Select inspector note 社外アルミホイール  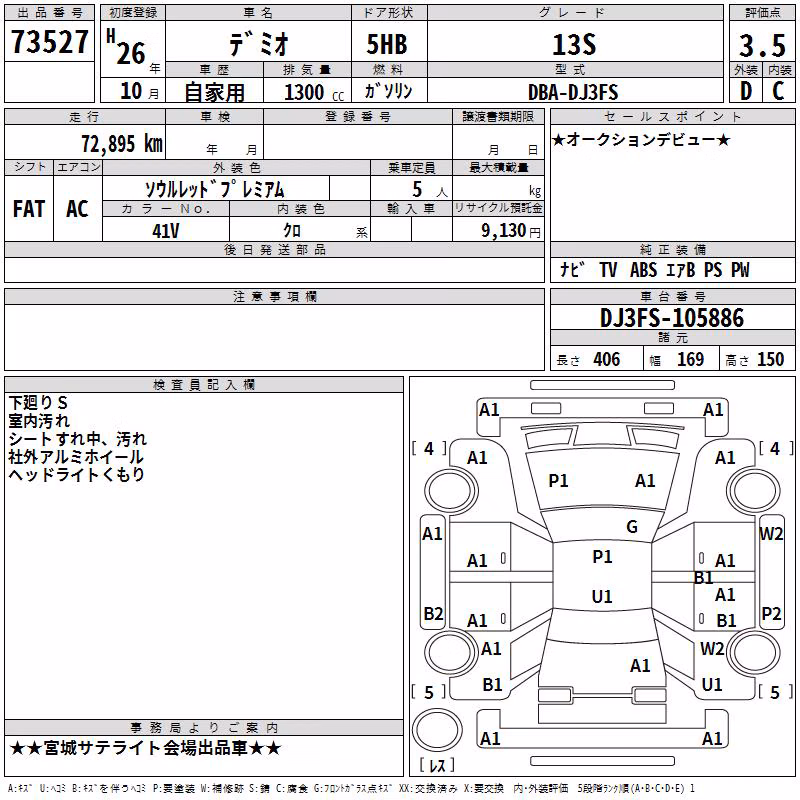click(76, 457)
